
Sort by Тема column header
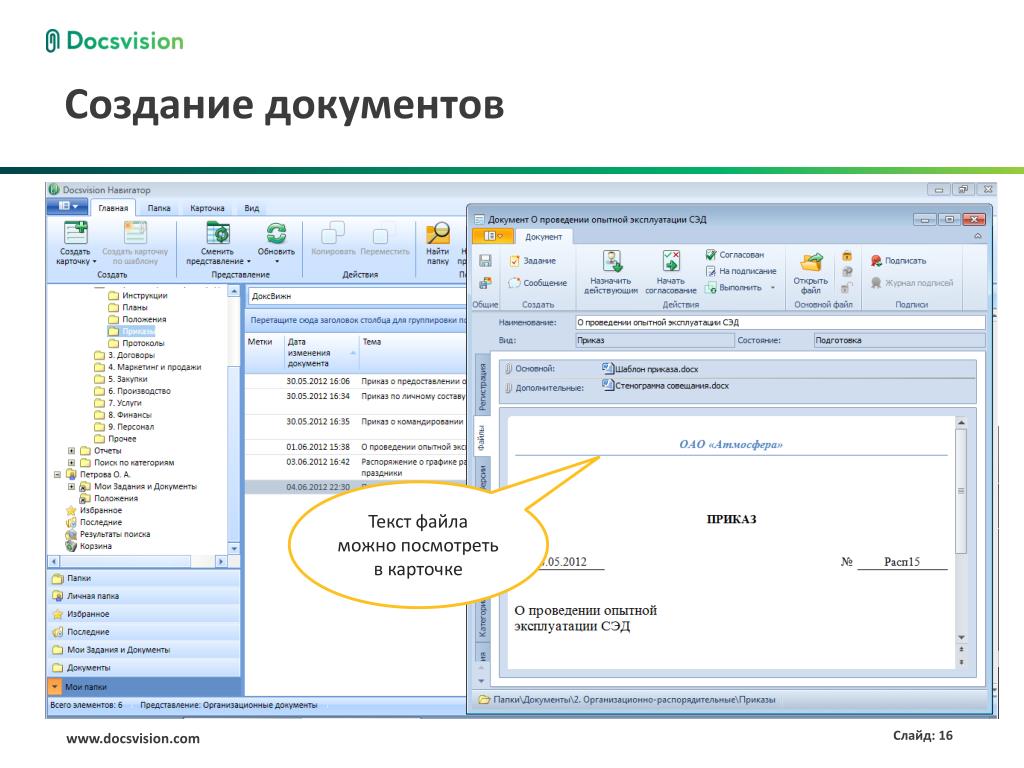pos(413,353)
